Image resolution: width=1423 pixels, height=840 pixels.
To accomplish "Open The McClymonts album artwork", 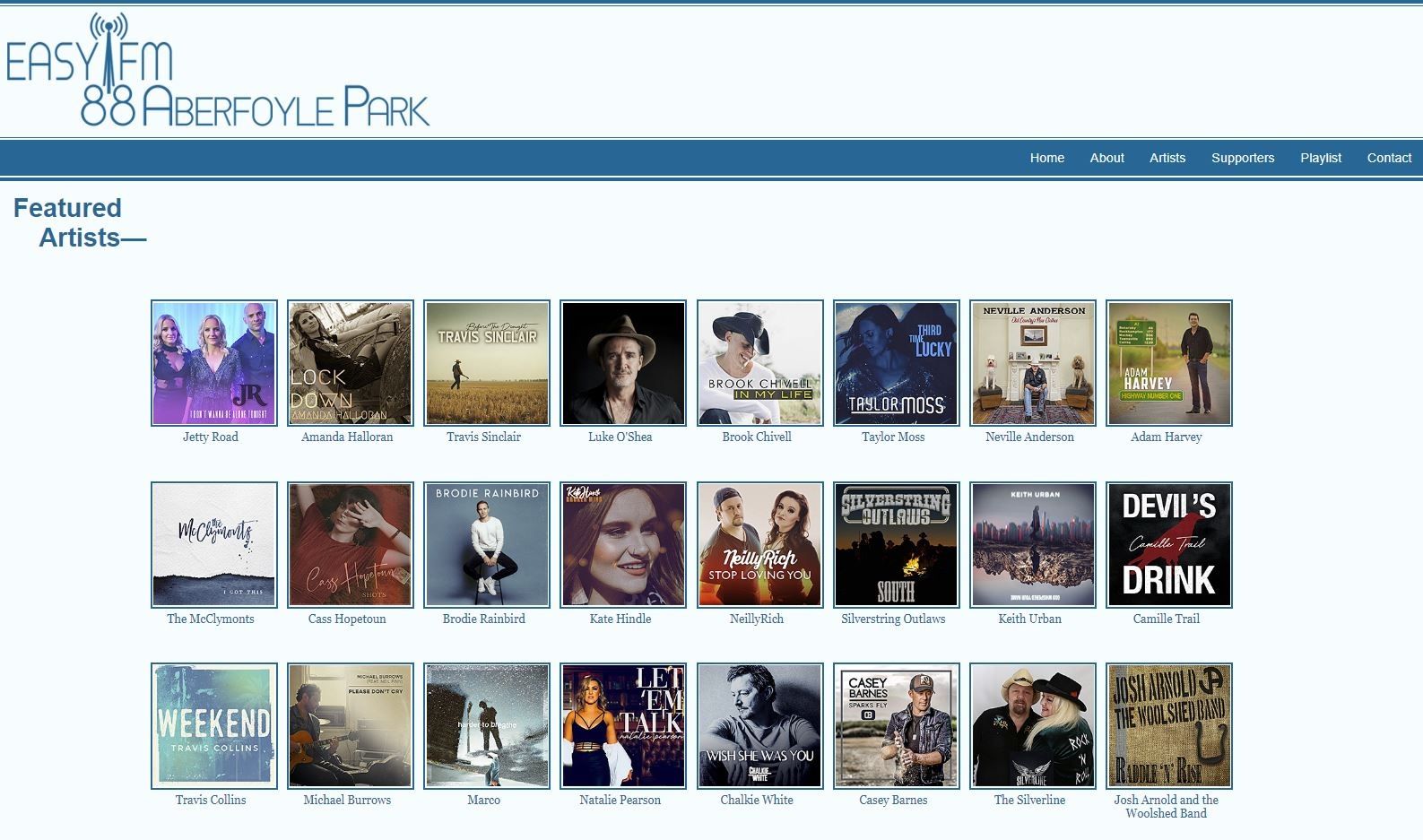I will pos(214,545).
